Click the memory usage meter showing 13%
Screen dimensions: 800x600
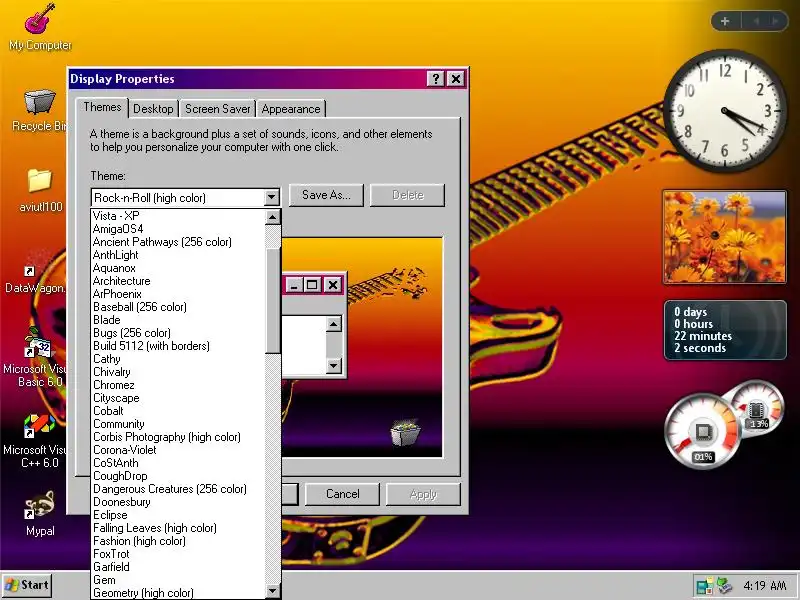pos(757,409)
